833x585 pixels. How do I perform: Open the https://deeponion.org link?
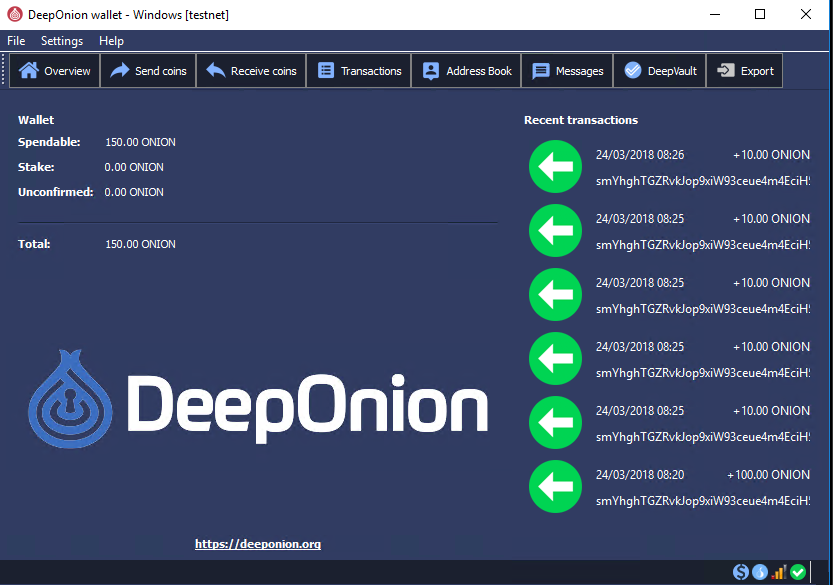click(x=258, y=544)
